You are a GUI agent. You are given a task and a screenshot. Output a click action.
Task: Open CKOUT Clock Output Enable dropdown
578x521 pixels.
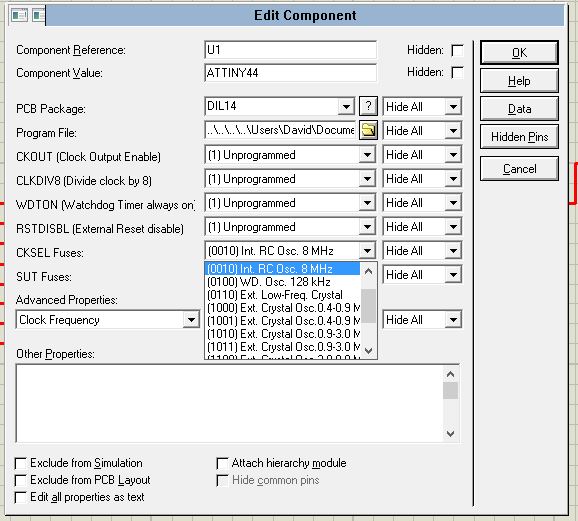pyautogui.click(x=367, y=155)
